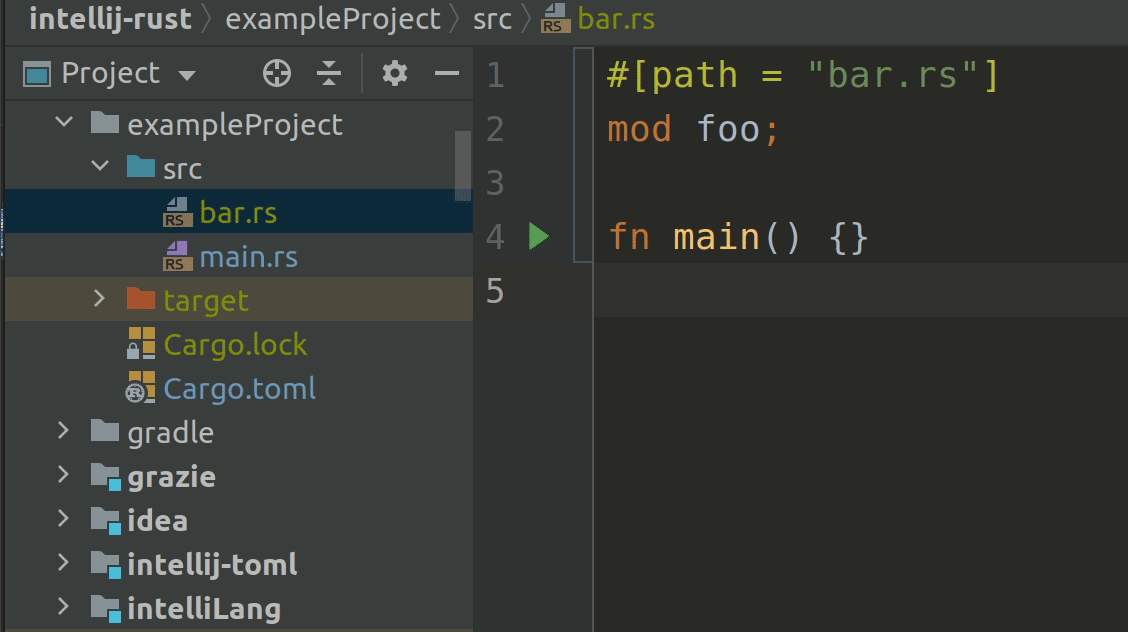Click the Rust file icon in breadcrumb
This screenshot has height=632, width=1128.
click(x=555, y=19)
